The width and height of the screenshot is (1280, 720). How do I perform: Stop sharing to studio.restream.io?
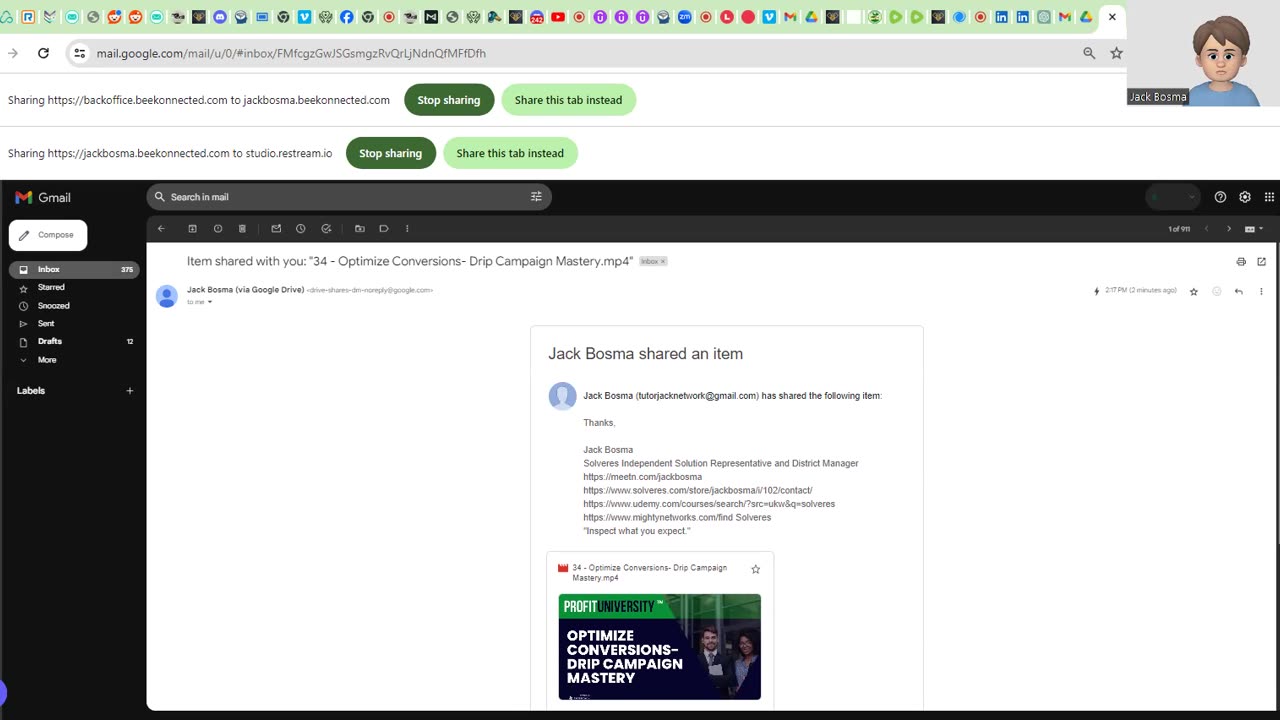point(390,153)
